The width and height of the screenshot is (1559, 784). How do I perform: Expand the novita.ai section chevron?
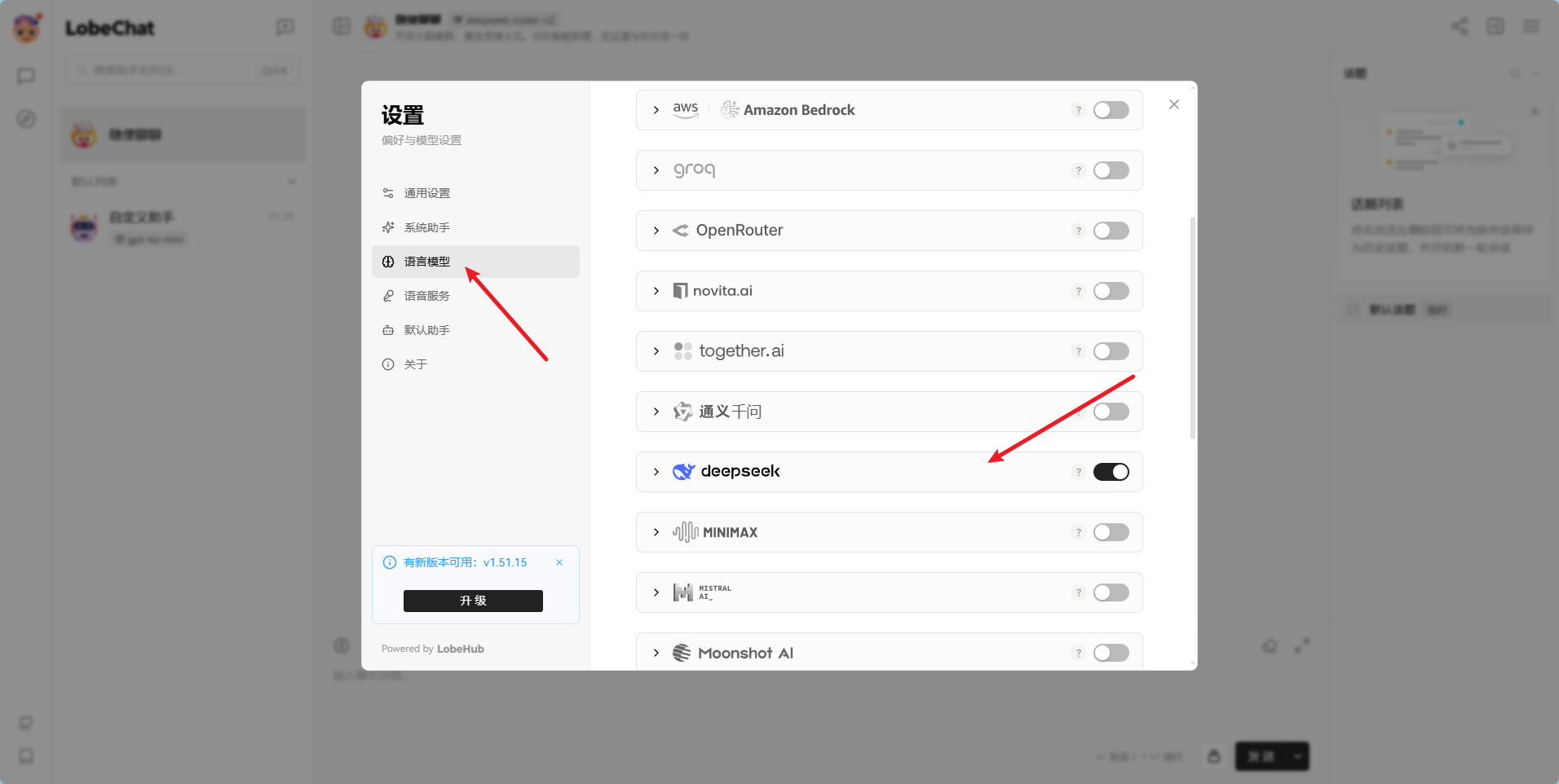[656, 291]
